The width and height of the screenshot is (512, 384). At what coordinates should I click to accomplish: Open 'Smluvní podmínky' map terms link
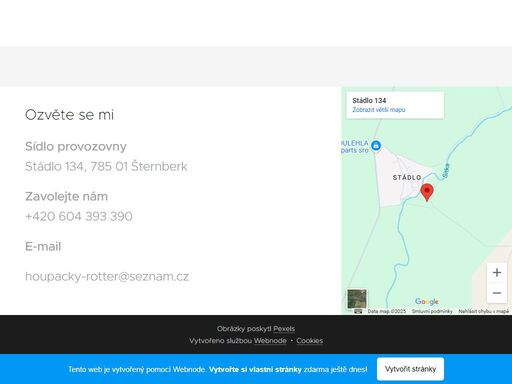pos(432,311)
